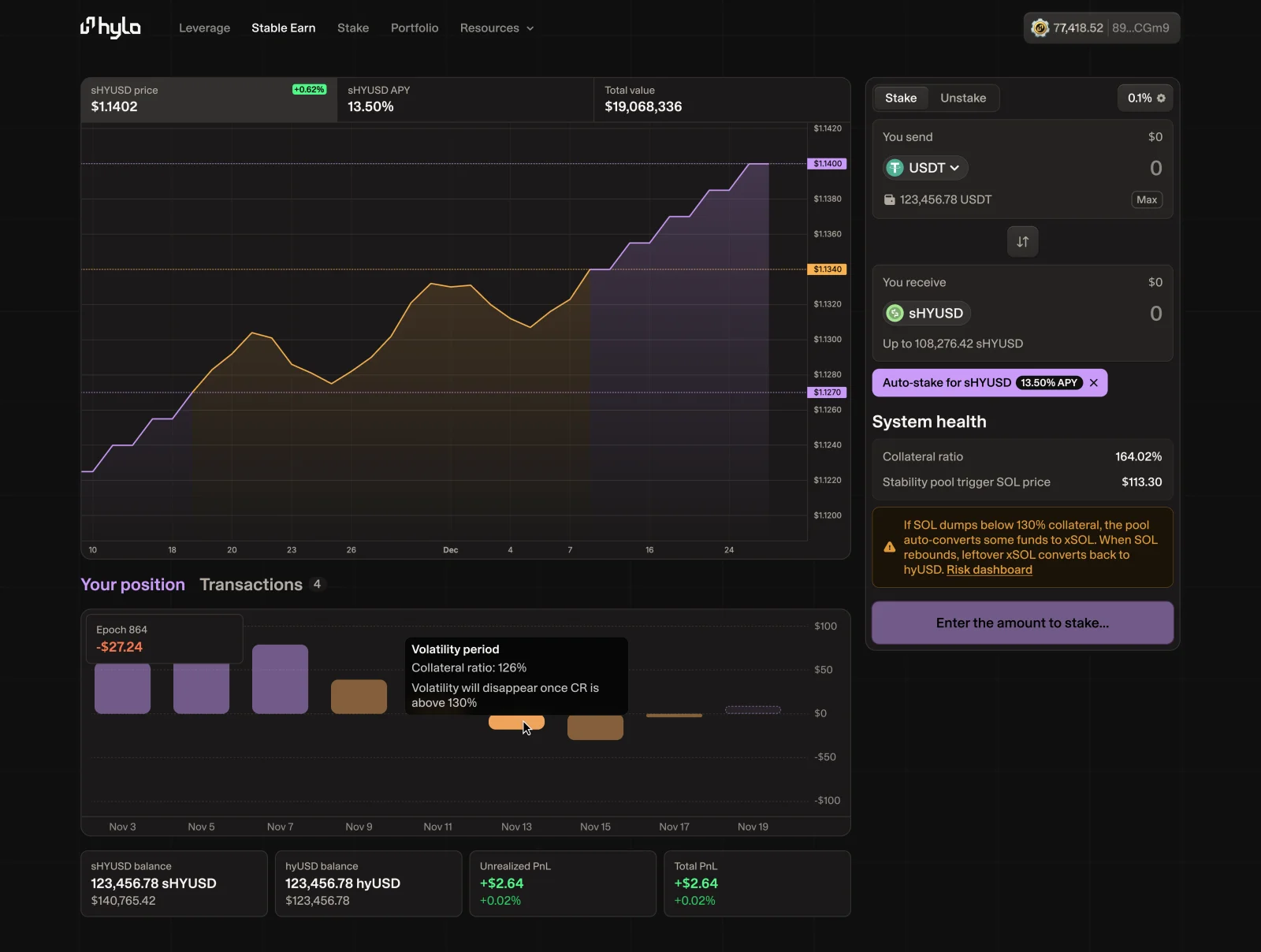Click the Unrealized PnL card

563,883
